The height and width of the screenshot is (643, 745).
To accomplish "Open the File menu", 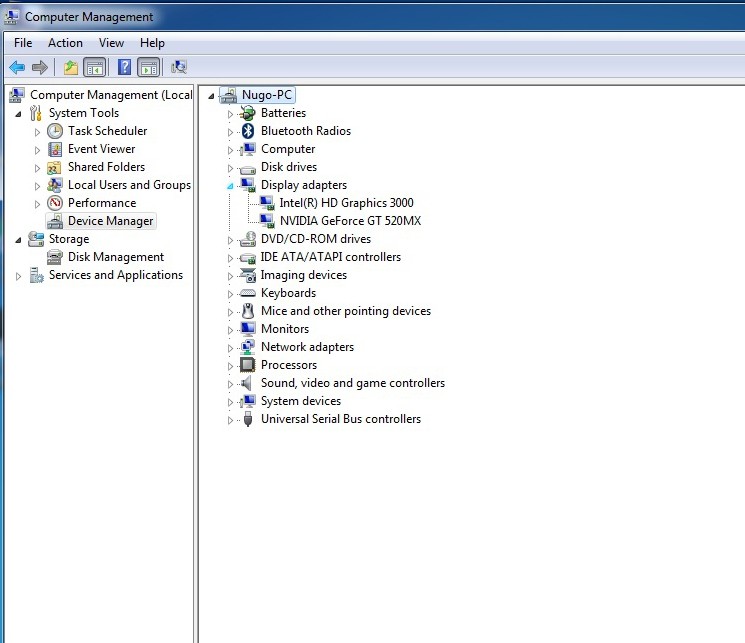I will 23,43.
